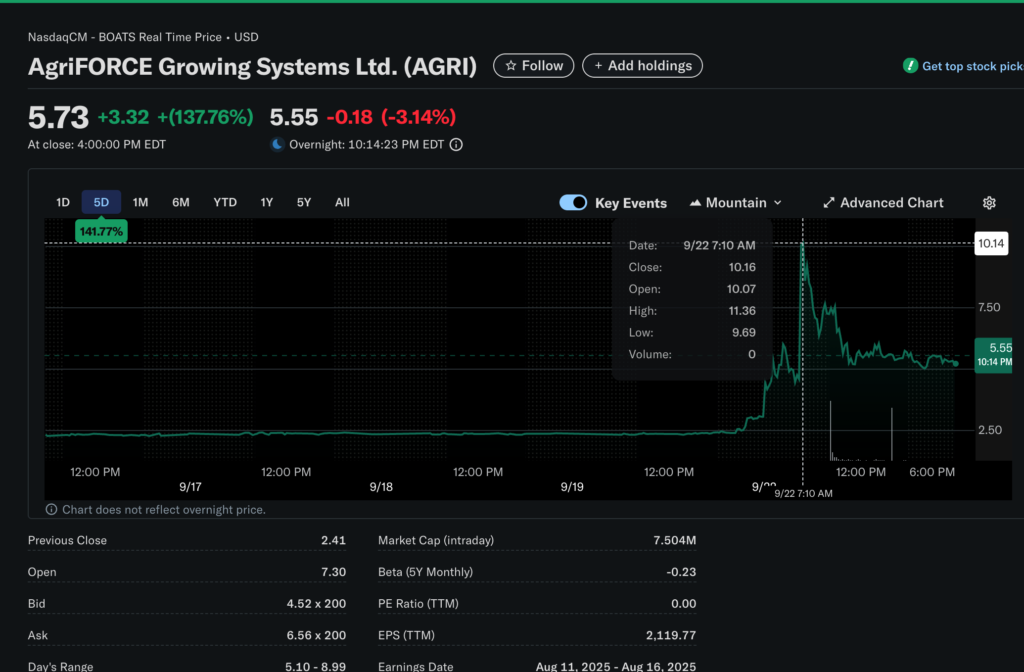1024x672 pixels.
Task: Click the star icon to Follow AGRI
Action: point(511,66)
